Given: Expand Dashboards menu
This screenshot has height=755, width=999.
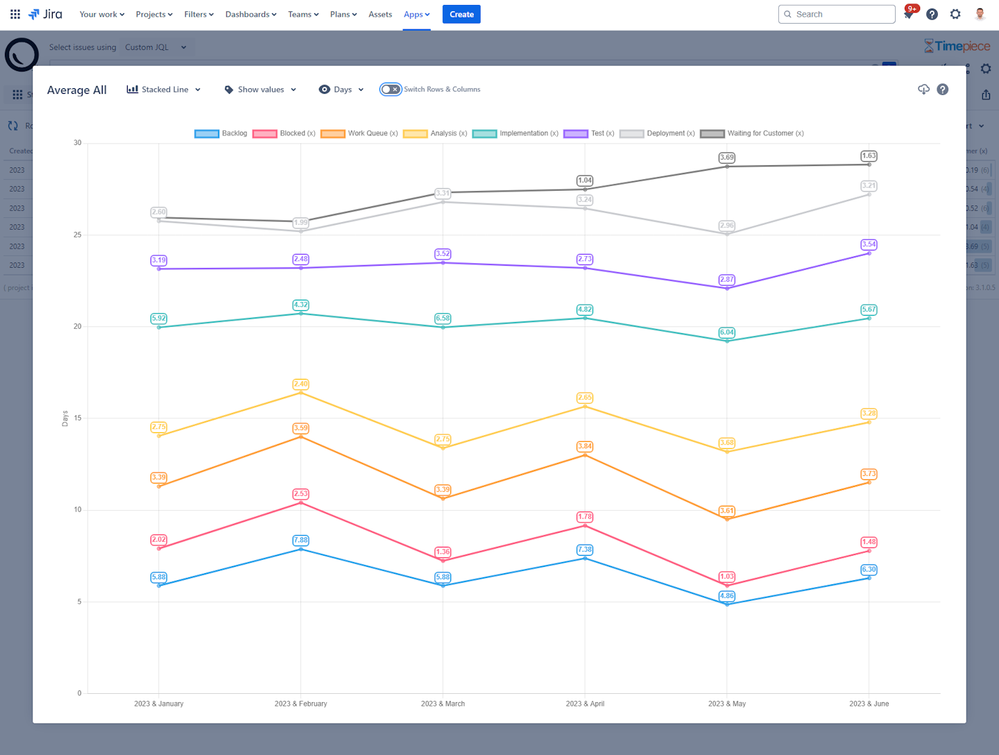Looking at the screenshot, I should point(250,14).
